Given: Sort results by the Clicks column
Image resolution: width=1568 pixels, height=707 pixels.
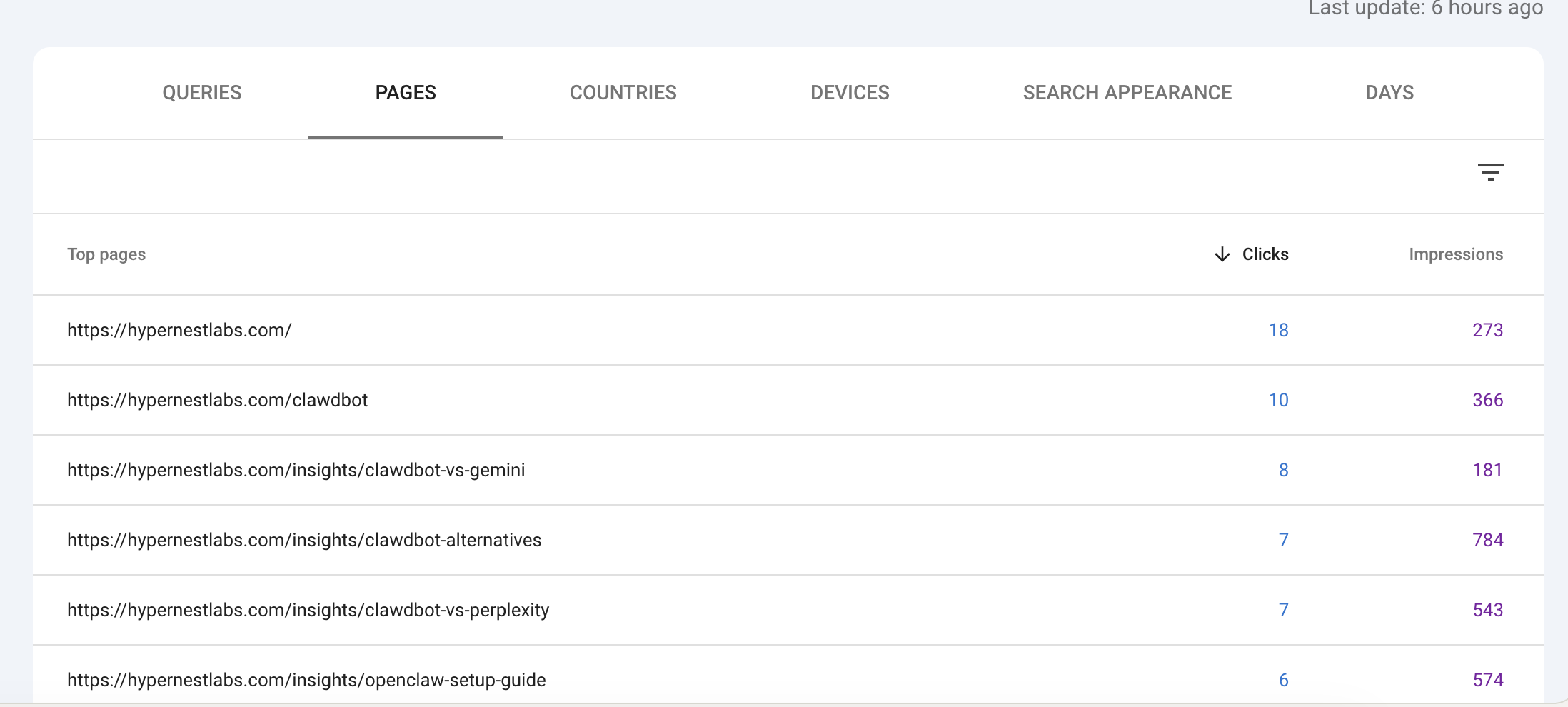Looking at the screenshot, I should click(x=1265, y=254).
